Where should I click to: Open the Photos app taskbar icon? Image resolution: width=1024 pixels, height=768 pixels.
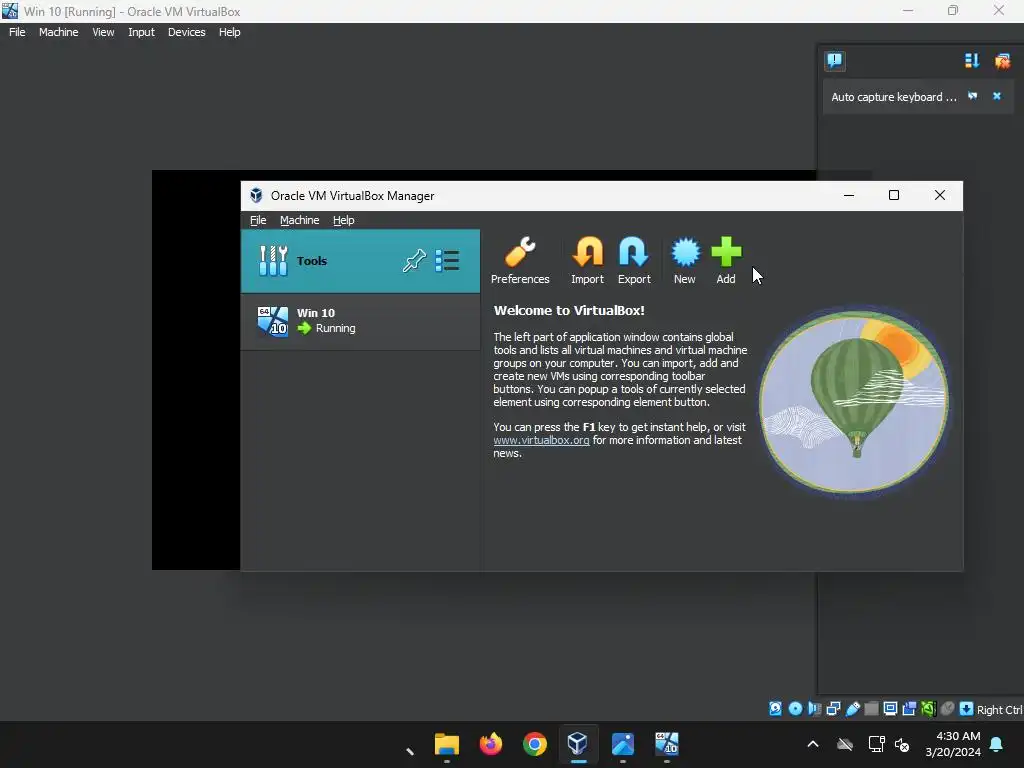(x=622, y=744)
